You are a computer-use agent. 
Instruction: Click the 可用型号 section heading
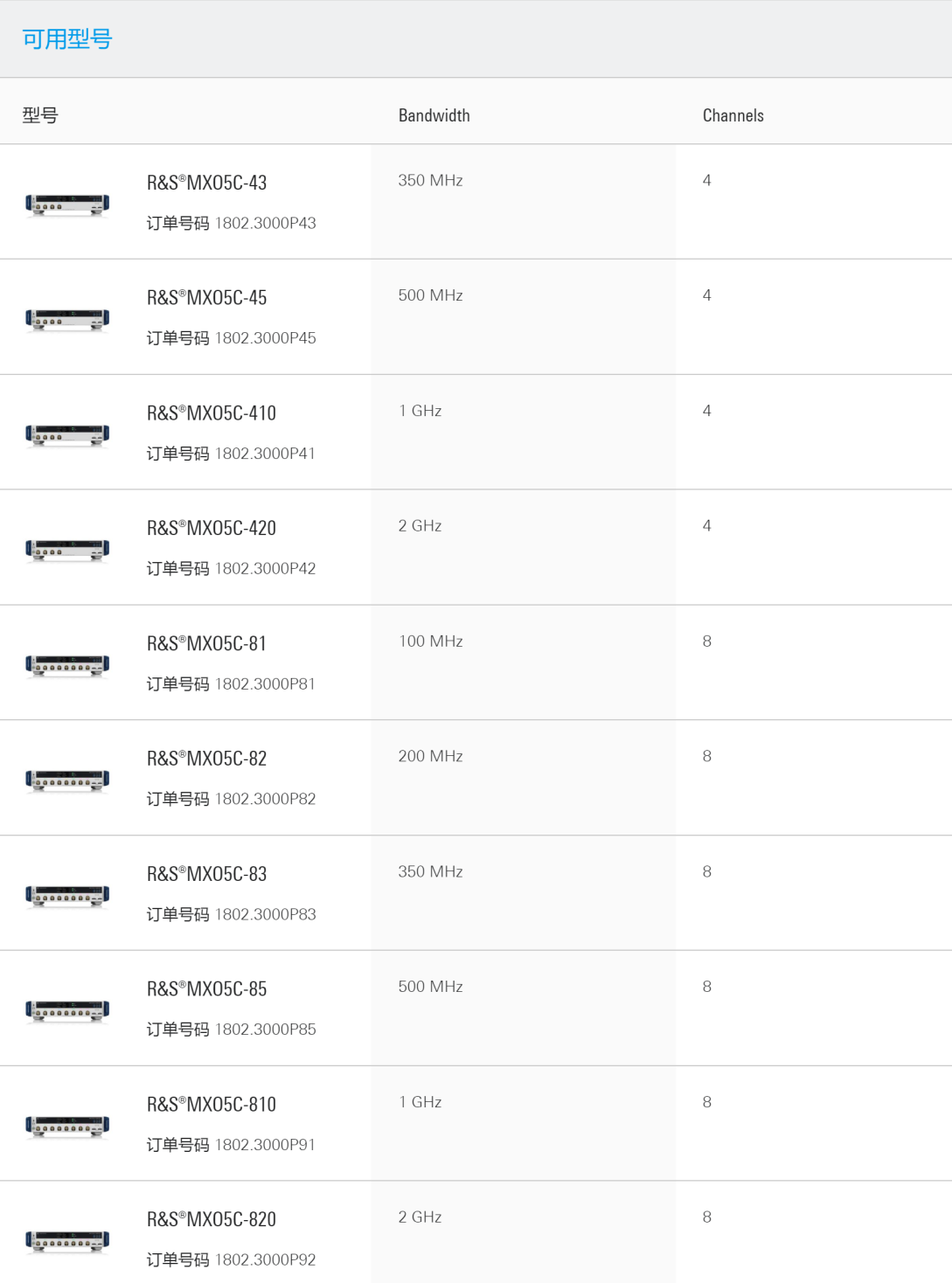point(67,39)
